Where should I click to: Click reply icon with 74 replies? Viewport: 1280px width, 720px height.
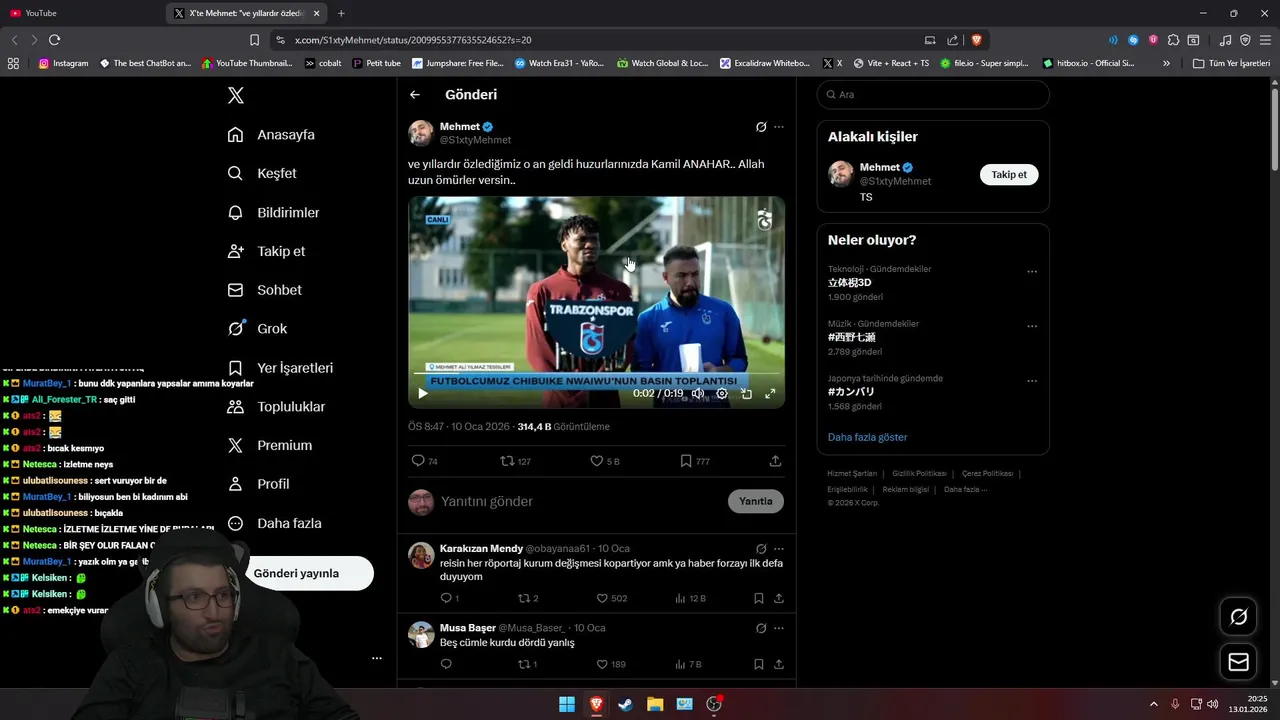click(x=425, y=461)
